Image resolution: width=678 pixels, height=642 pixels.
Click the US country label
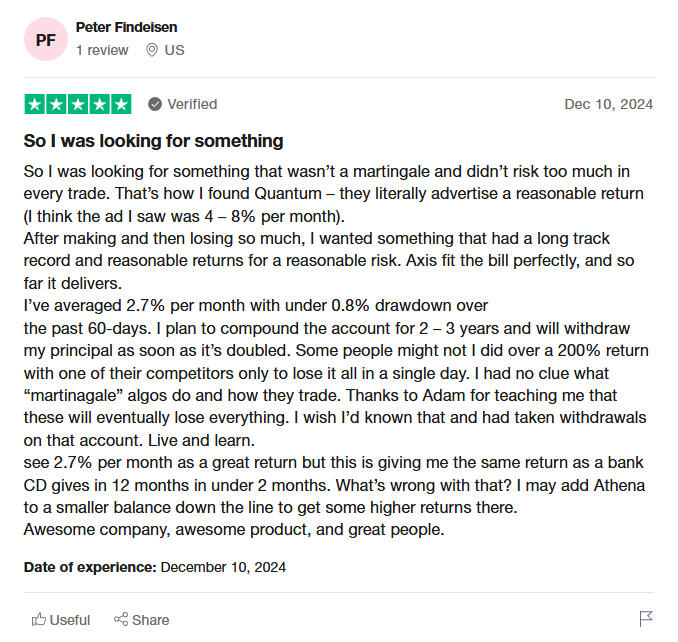click(x=174, y=50)
